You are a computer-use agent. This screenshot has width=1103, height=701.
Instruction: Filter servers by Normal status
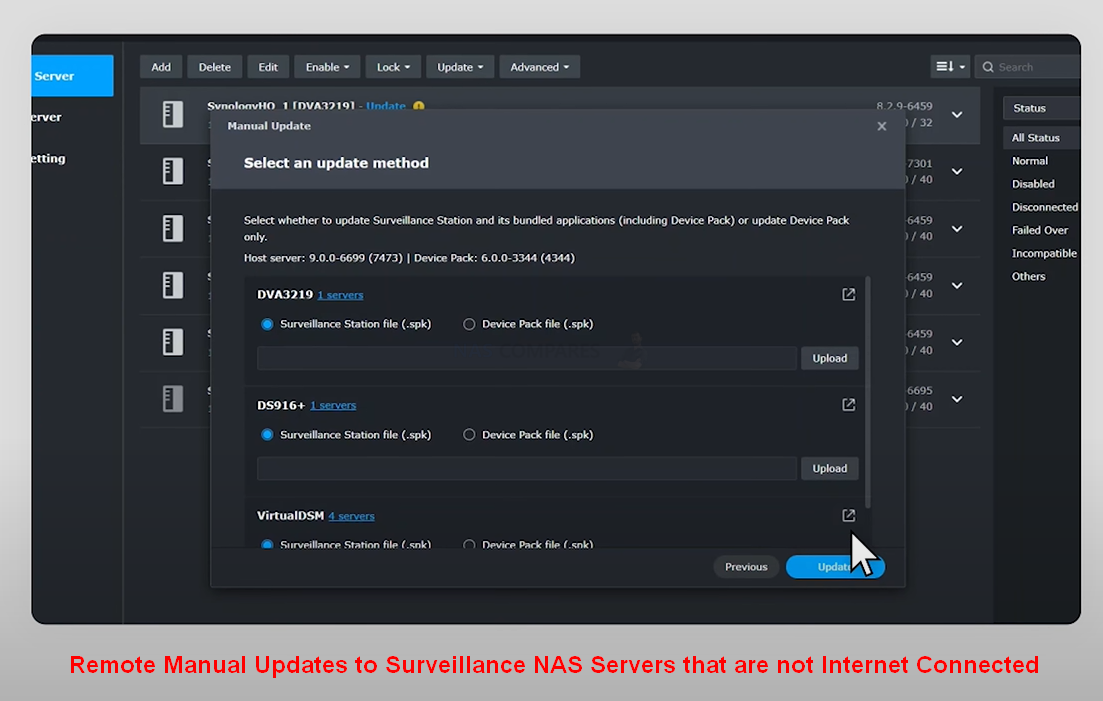click(1030, 161)
